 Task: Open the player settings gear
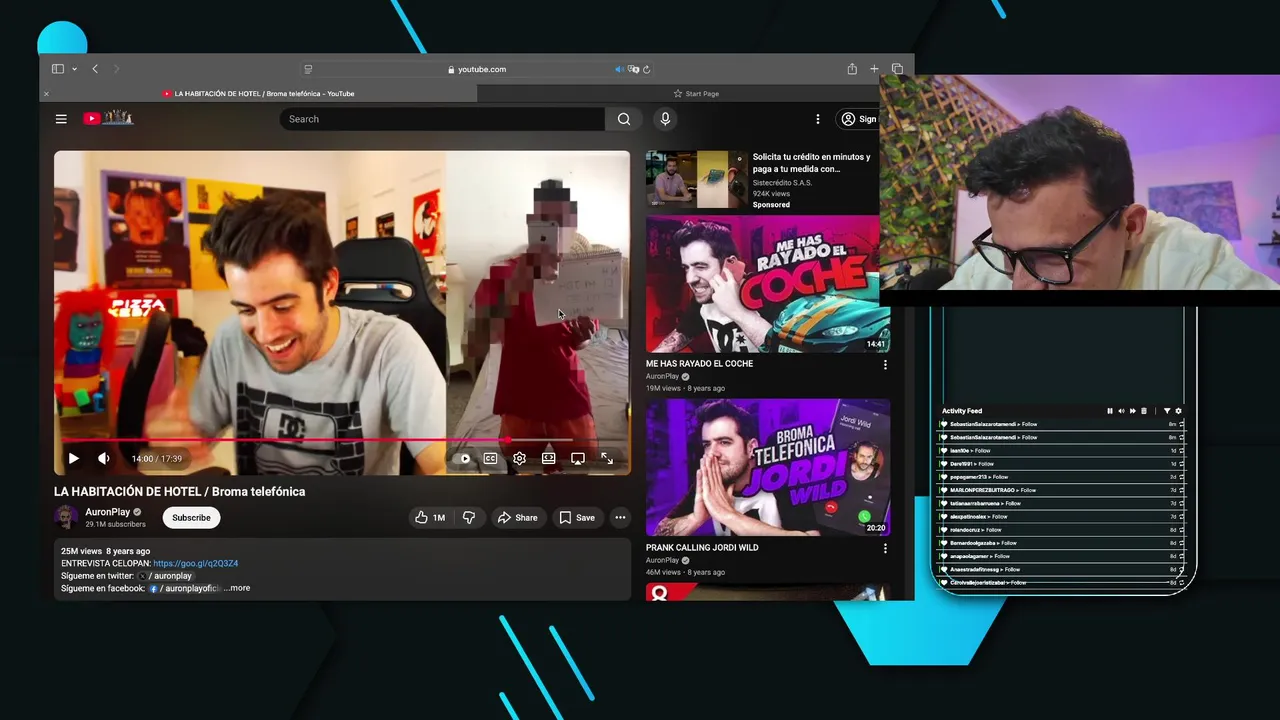tap(519, 458)
